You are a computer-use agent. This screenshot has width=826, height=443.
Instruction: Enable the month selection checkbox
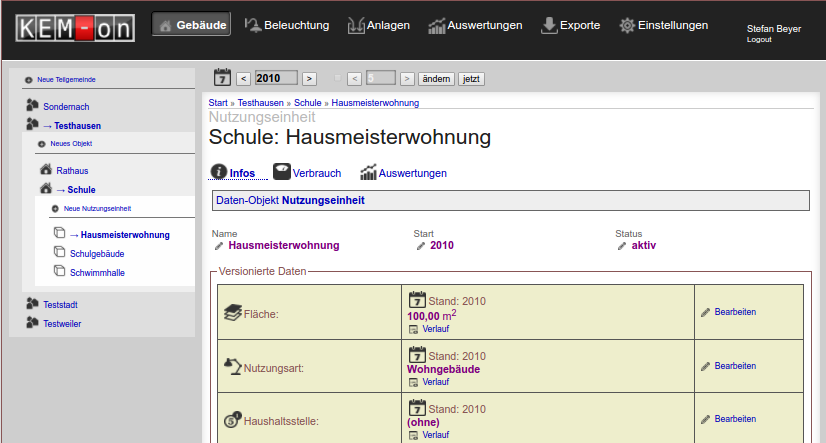(x=338, y=78)
